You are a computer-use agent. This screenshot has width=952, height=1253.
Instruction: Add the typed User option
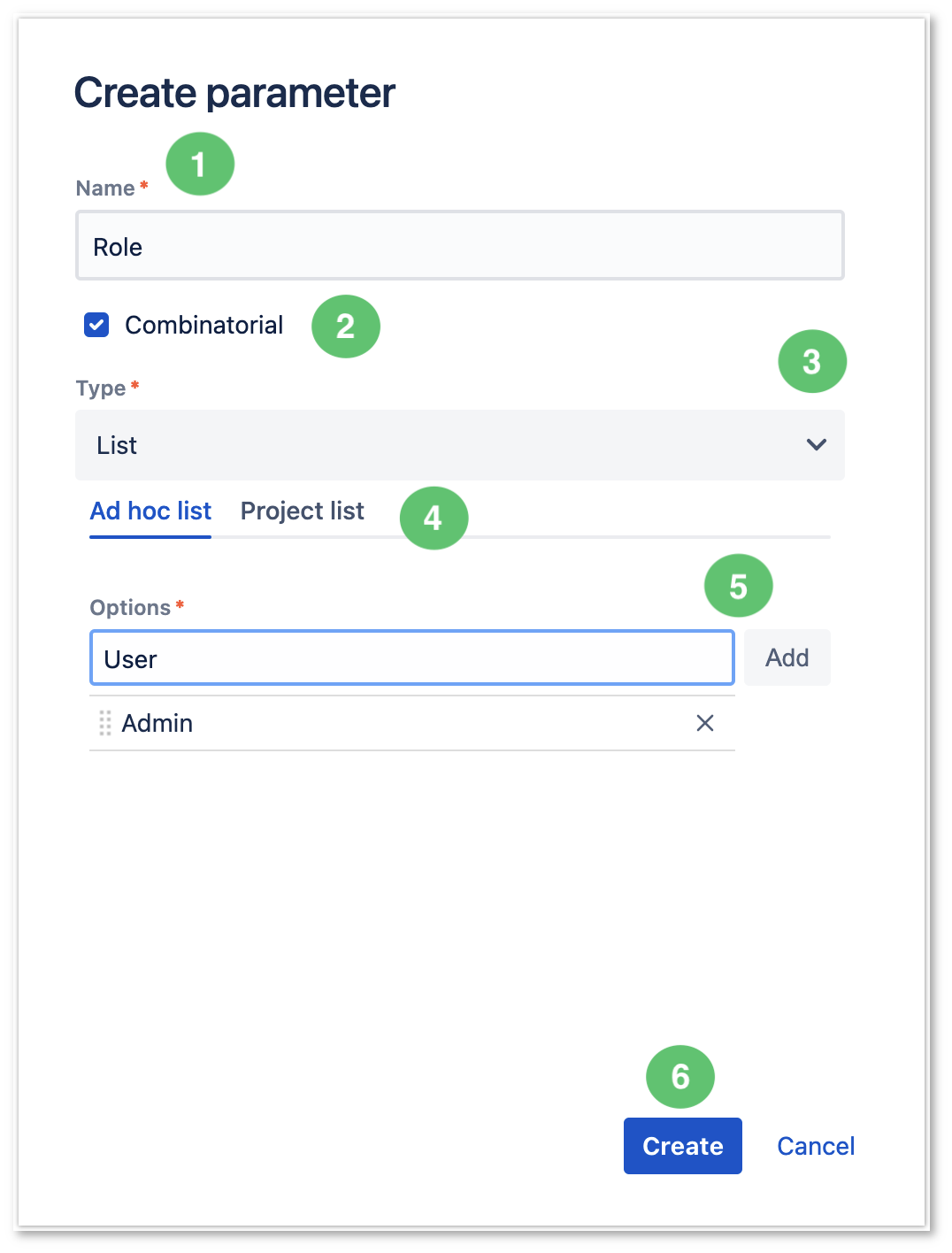pos(787,657)
